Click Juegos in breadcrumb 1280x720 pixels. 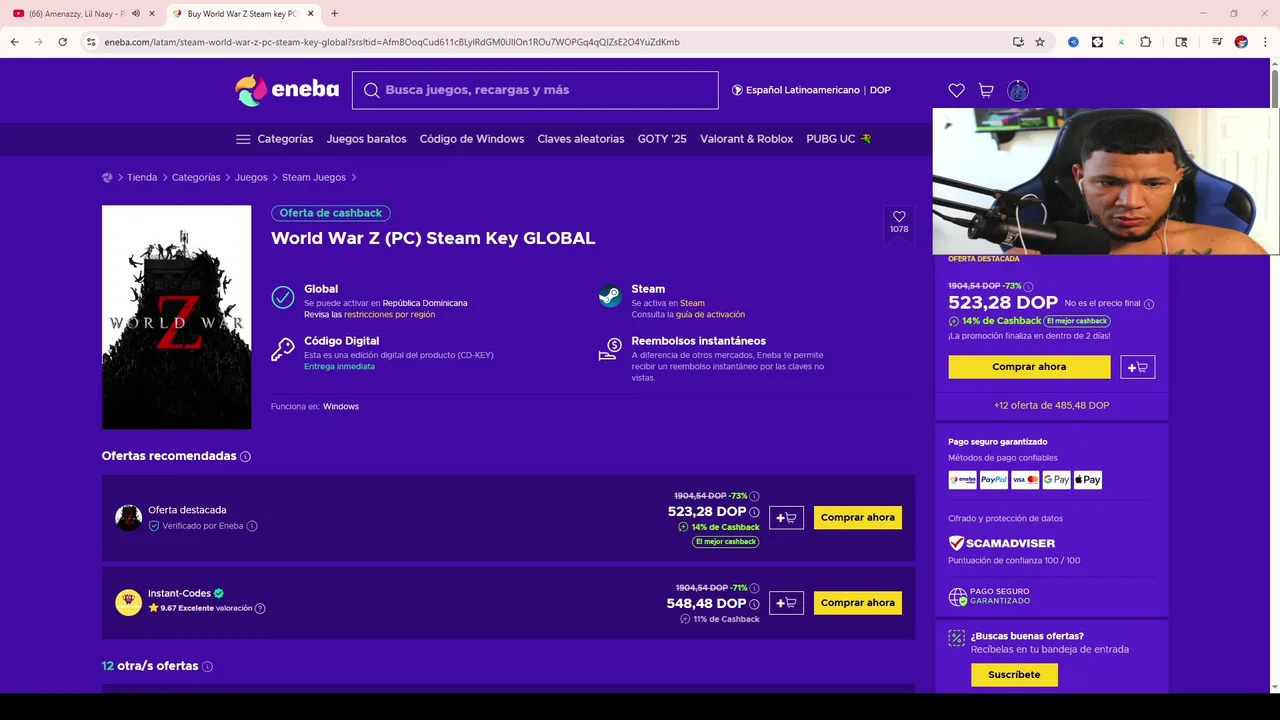[251, 177]
